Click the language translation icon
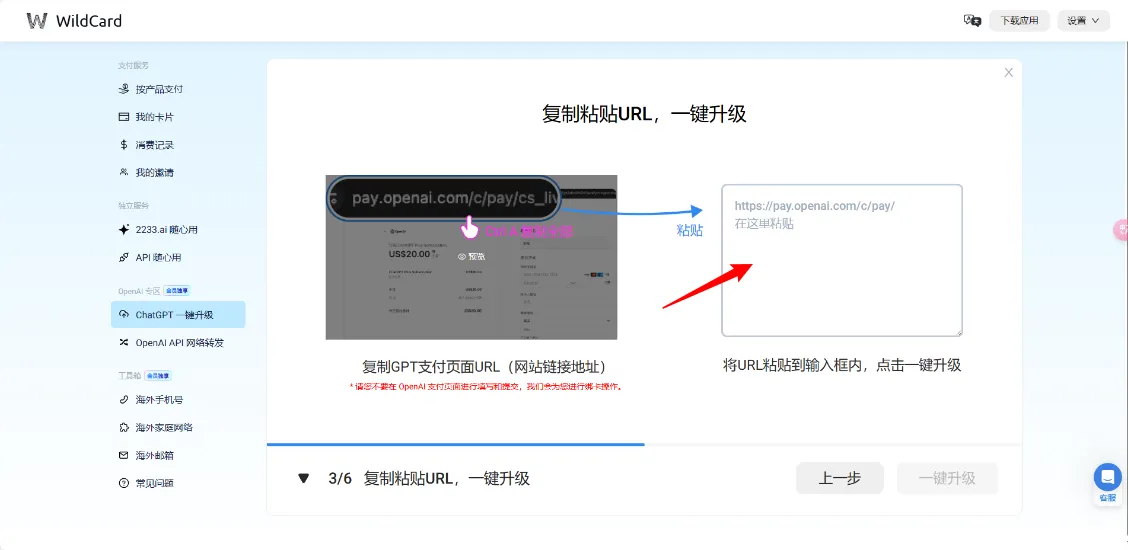The width and height of the screenshot is (1128, 550). click(971, 20)
